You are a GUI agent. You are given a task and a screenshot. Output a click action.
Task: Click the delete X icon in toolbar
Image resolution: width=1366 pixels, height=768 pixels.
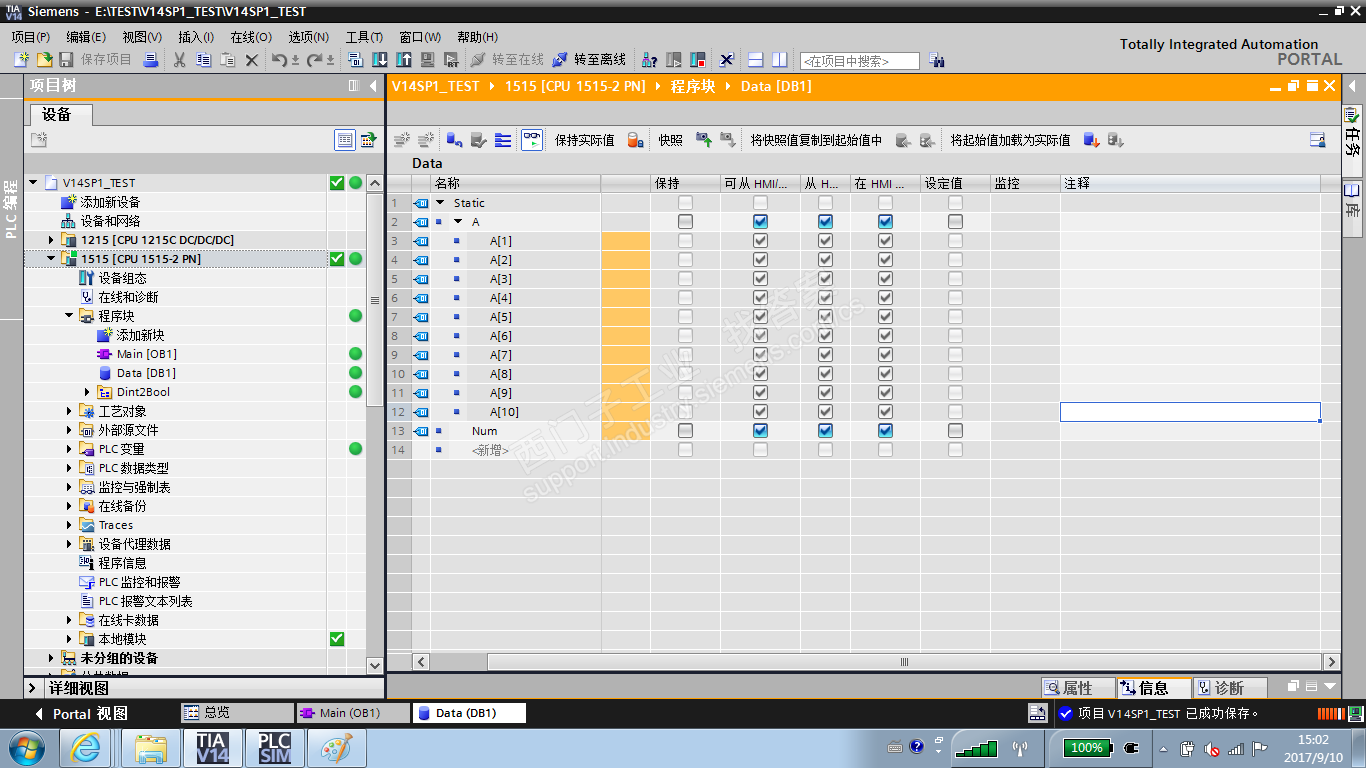tap(252, 60)
